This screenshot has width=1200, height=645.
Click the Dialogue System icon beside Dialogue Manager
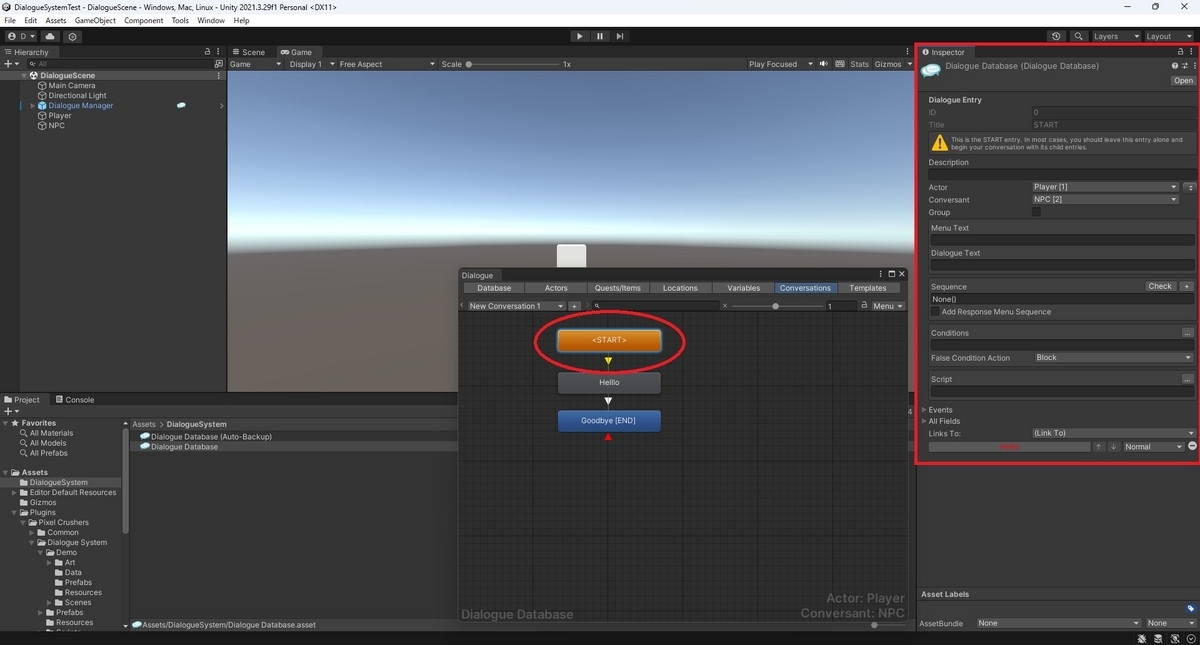pyautogui.click(x=181, y=105)
